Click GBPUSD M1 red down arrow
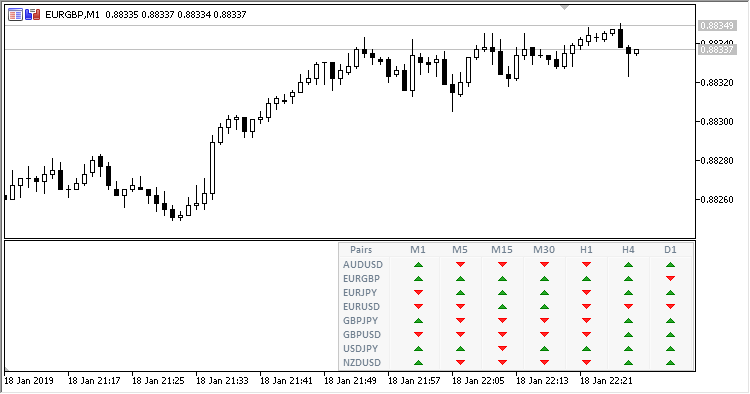 pos(419,334)
